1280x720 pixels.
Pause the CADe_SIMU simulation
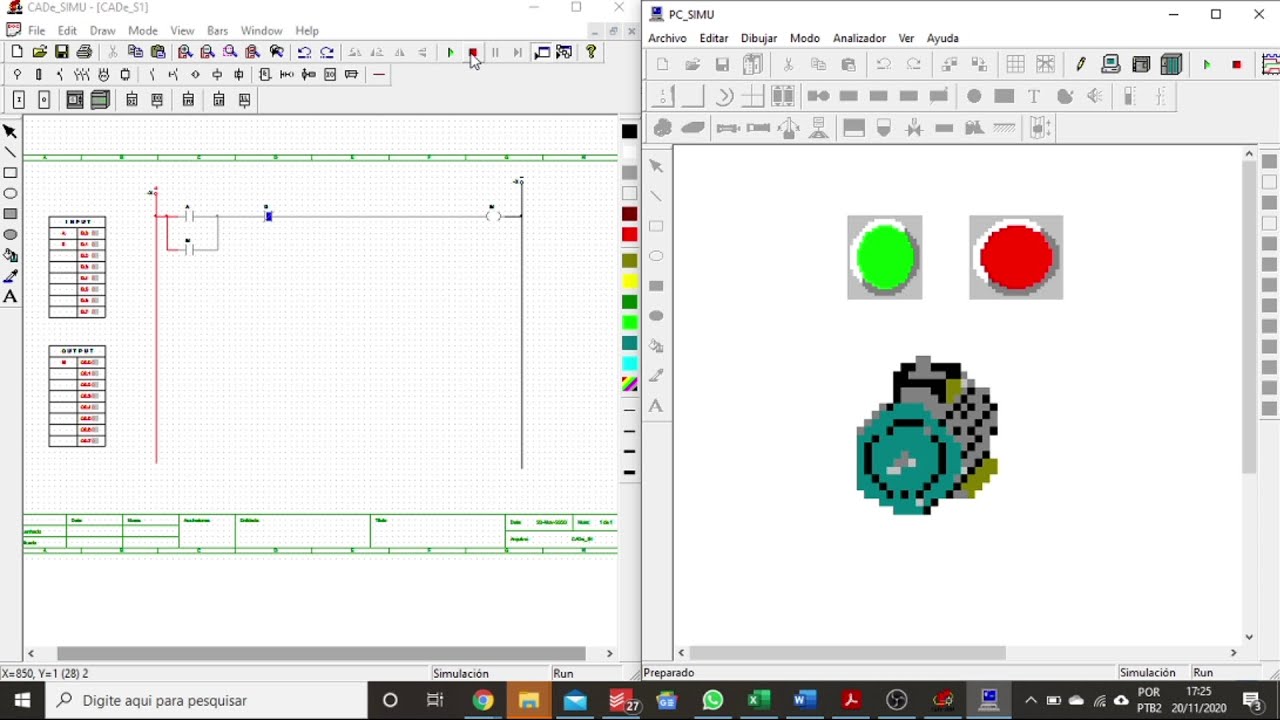(x=495, y=52)
